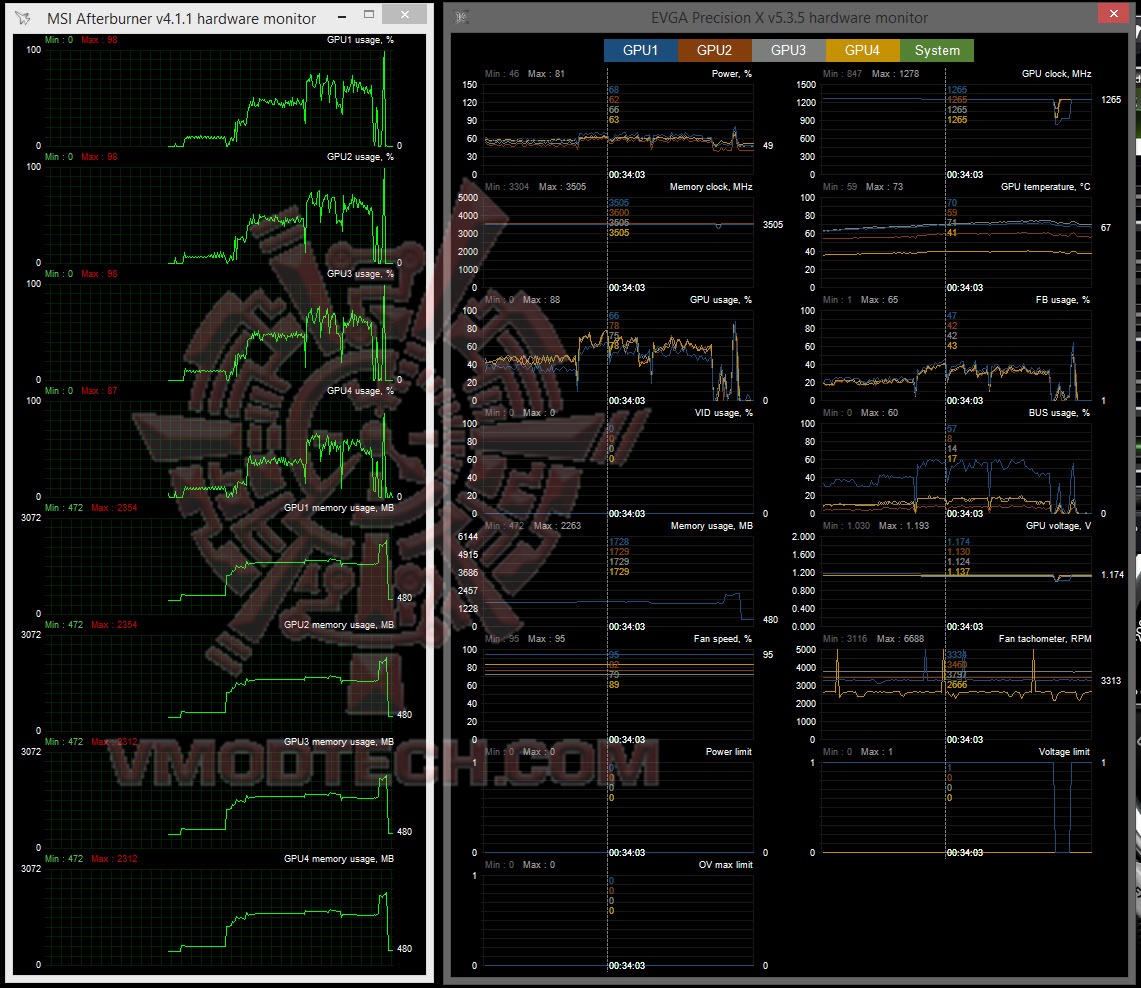Click inside the EVGA BUS usage graph plot

pos(956,469)
